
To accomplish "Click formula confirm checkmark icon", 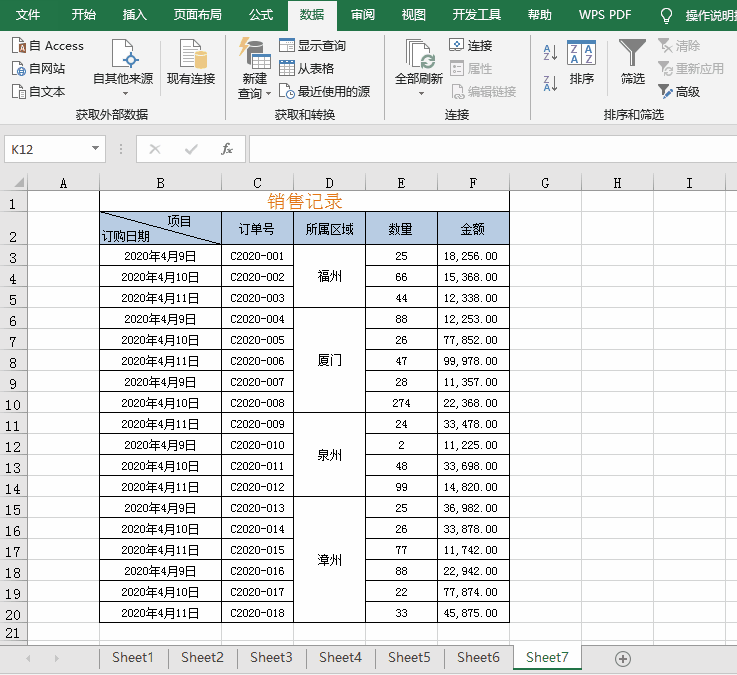I will point(191,149).
